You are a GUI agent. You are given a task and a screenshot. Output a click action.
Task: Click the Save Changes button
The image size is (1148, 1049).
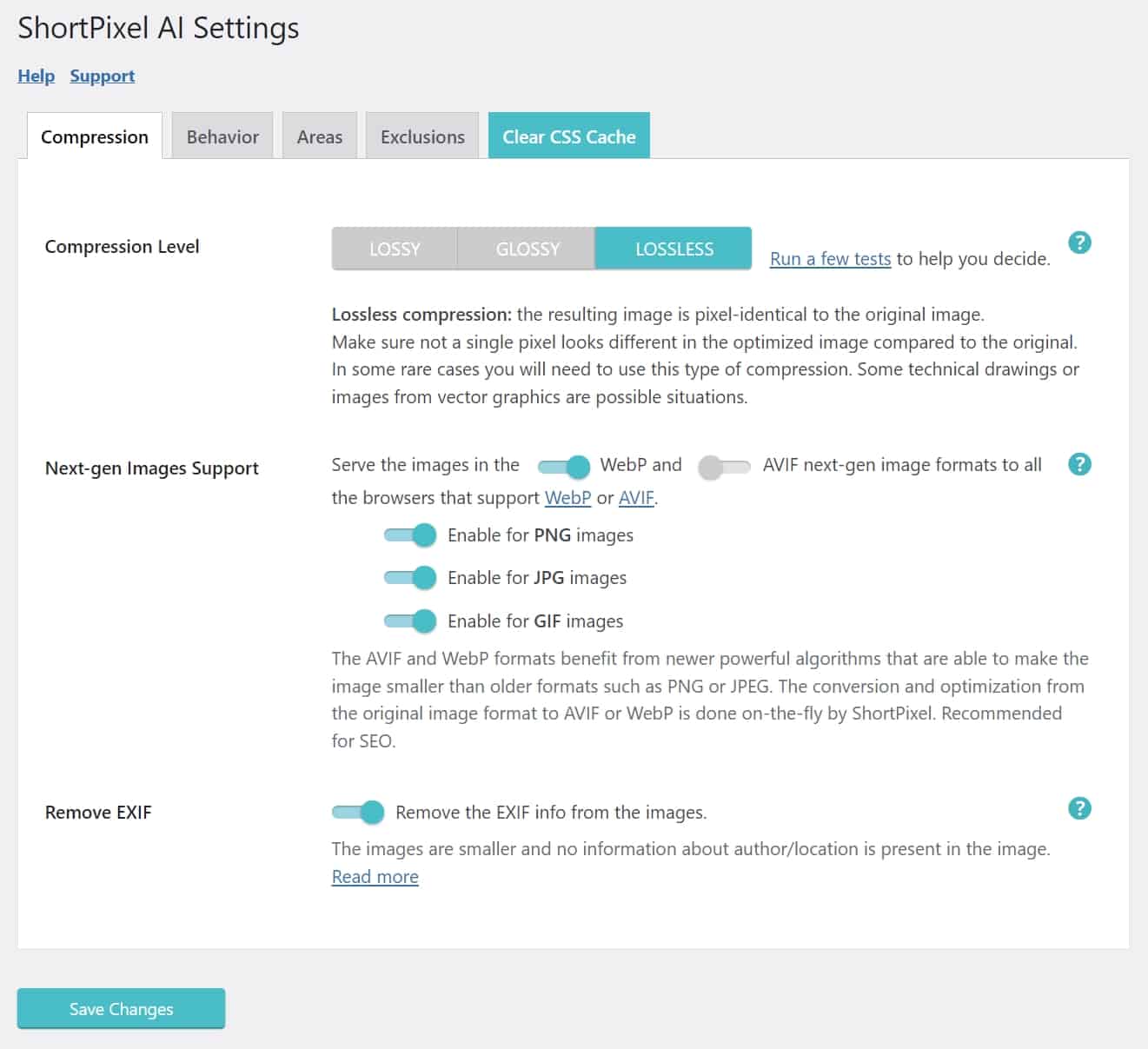click(x=121, y=1009)
